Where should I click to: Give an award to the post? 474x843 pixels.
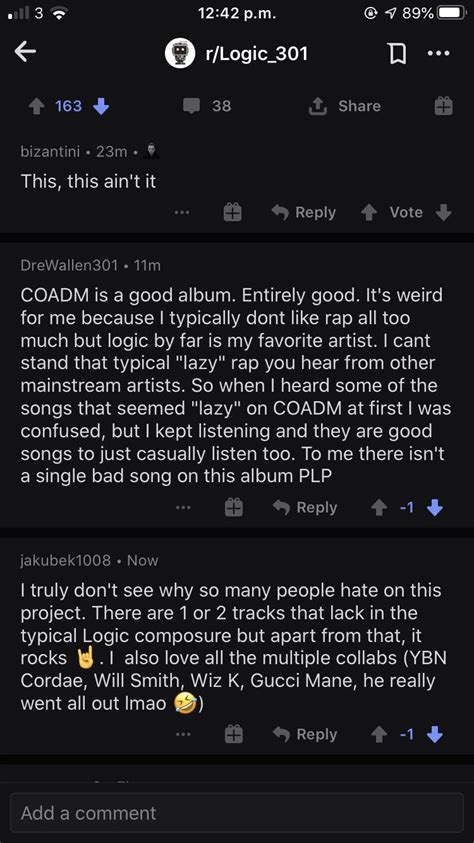pos(443,106)
